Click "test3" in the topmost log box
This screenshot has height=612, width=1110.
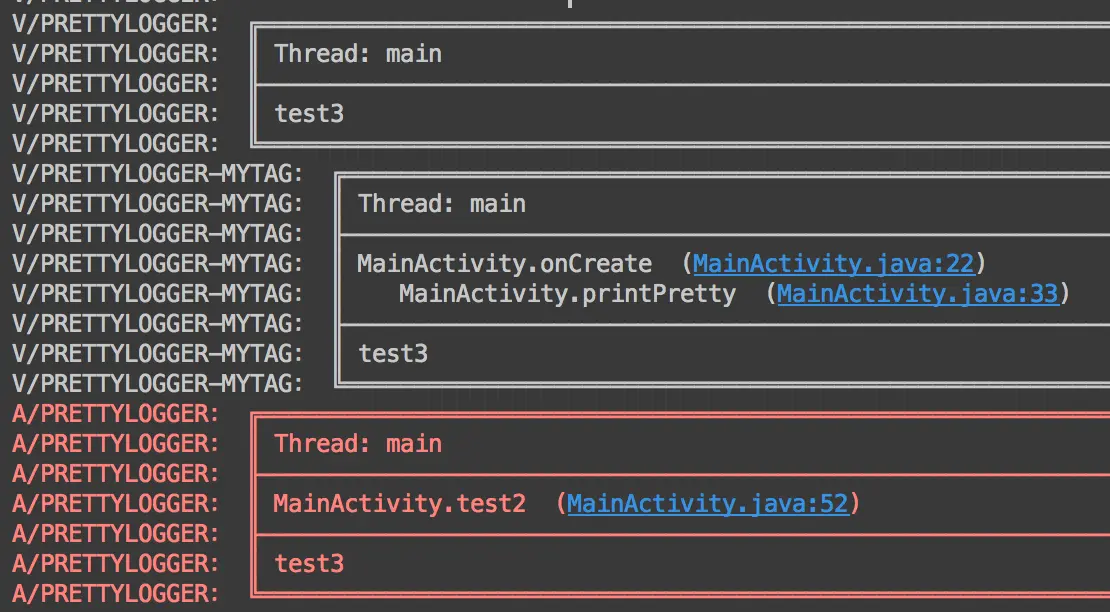click(309, 114)
